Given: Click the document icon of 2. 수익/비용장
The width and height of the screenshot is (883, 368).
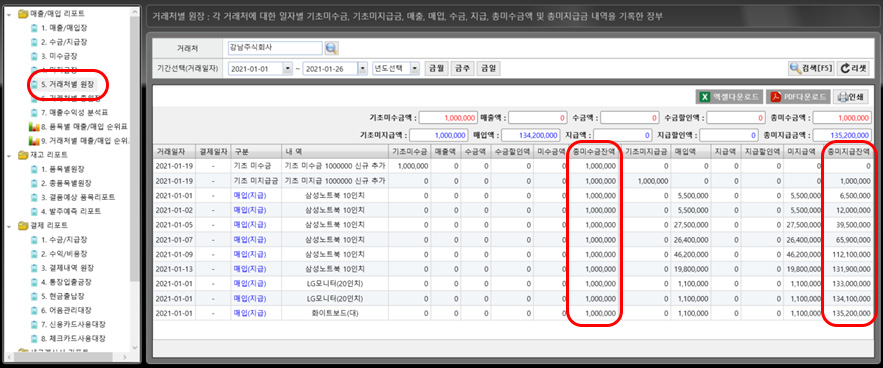Looking at the screenshot, I should click(x=35, y=254).
